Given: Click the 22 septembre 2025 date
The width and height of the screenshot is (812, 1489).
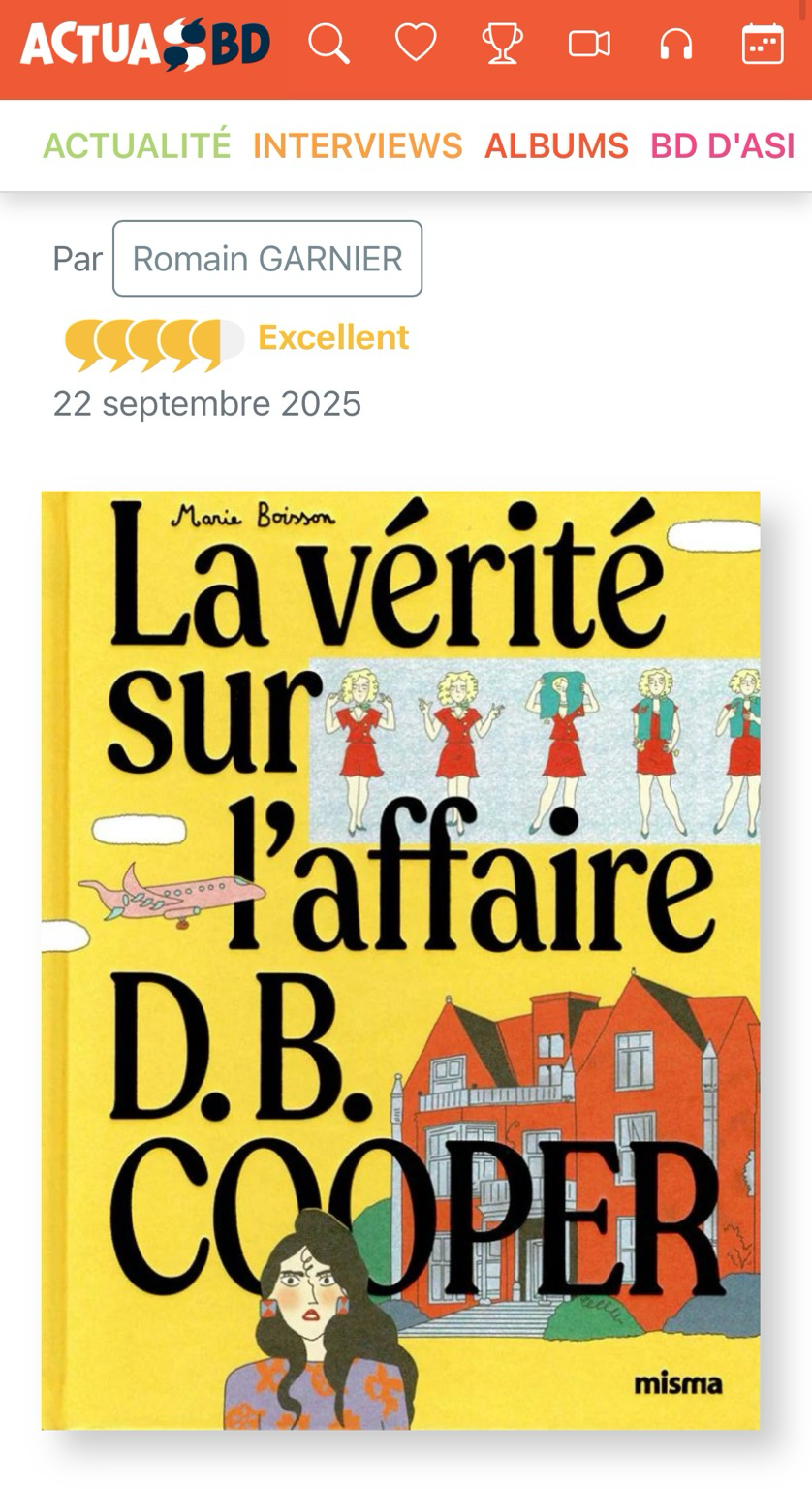Looking at the screenshot, I should click(x=206, y=403).
